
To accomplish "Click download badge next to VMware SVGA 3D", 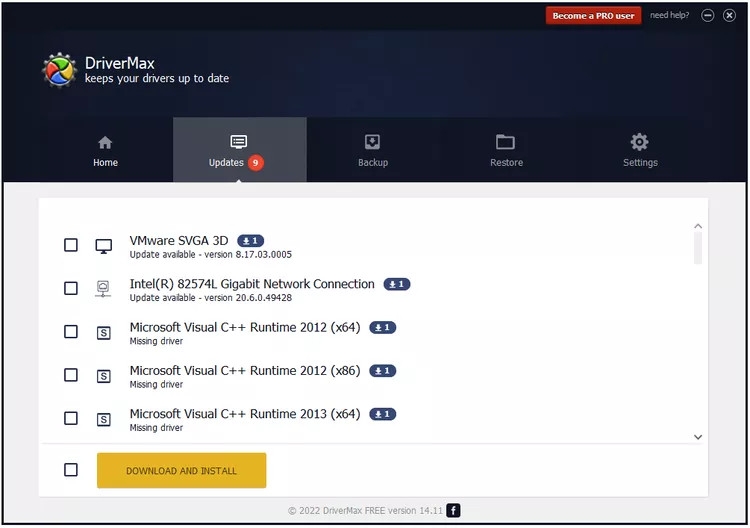I will click(x=250, y=241).
